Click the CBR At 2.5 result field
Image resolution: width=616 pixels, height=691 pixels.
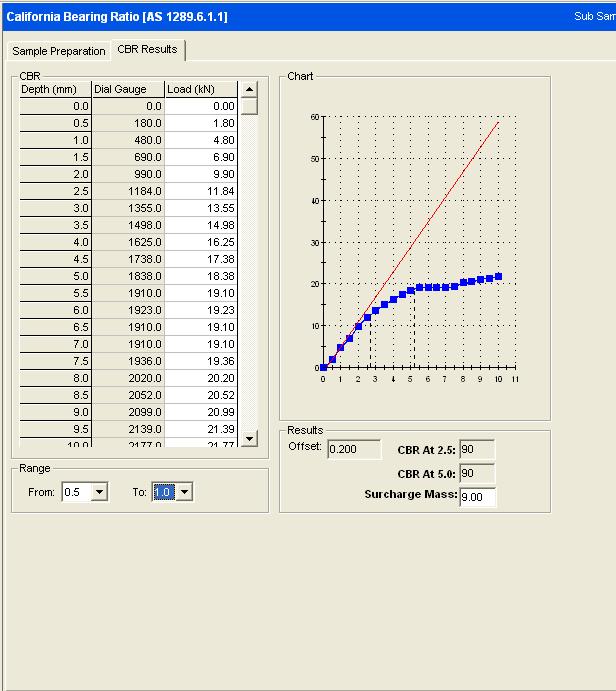click(x=477, y=450)
